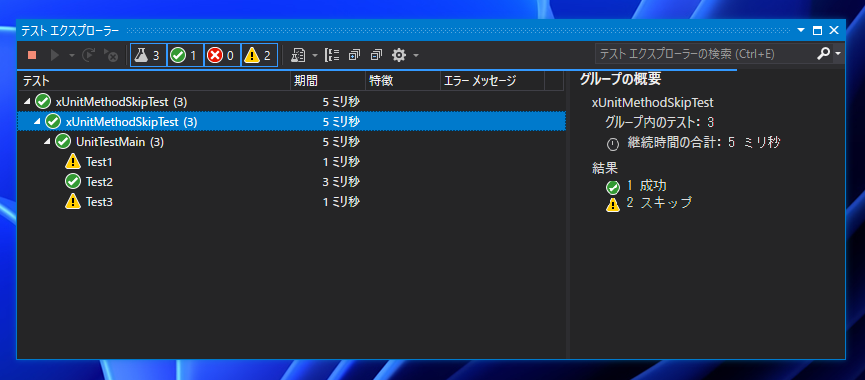Select the skipped Test3 row
The width and height of the screenshot is (865, 380).
(292, 202)
